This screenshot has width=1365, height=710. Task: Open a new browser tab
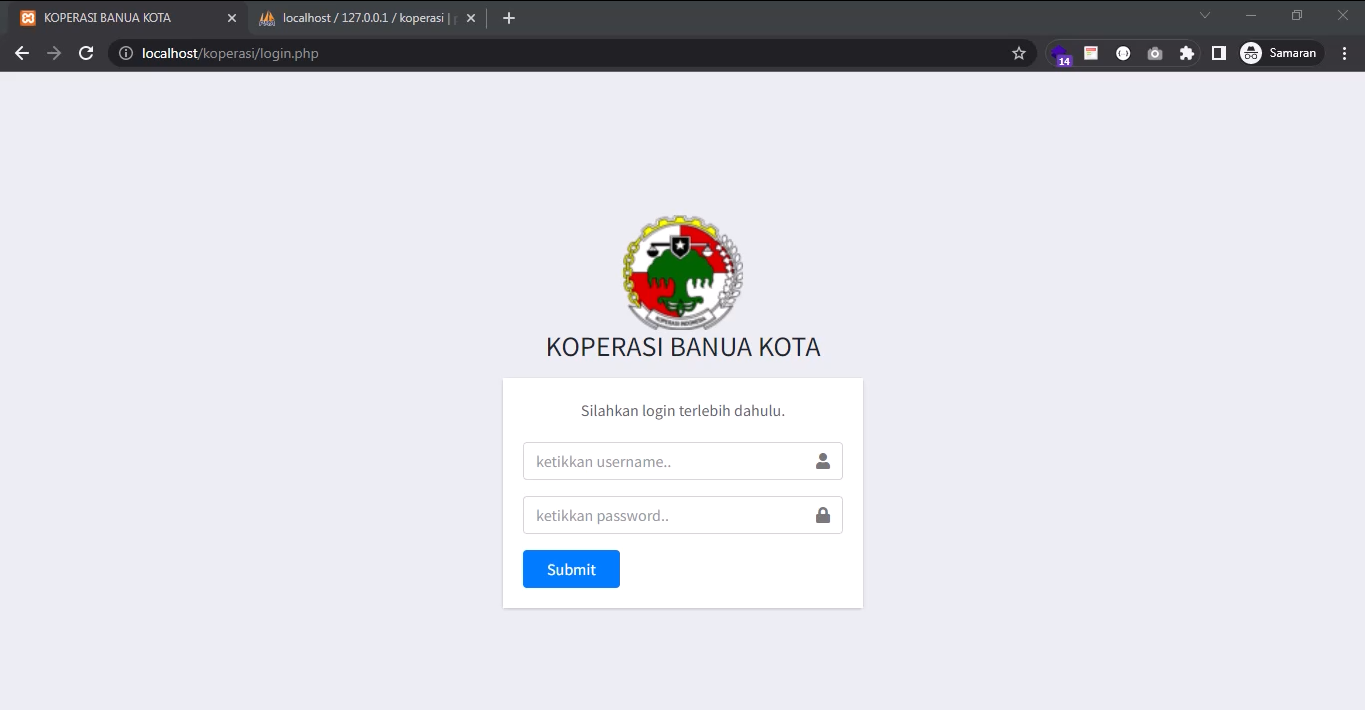click(x=509, y=18)
